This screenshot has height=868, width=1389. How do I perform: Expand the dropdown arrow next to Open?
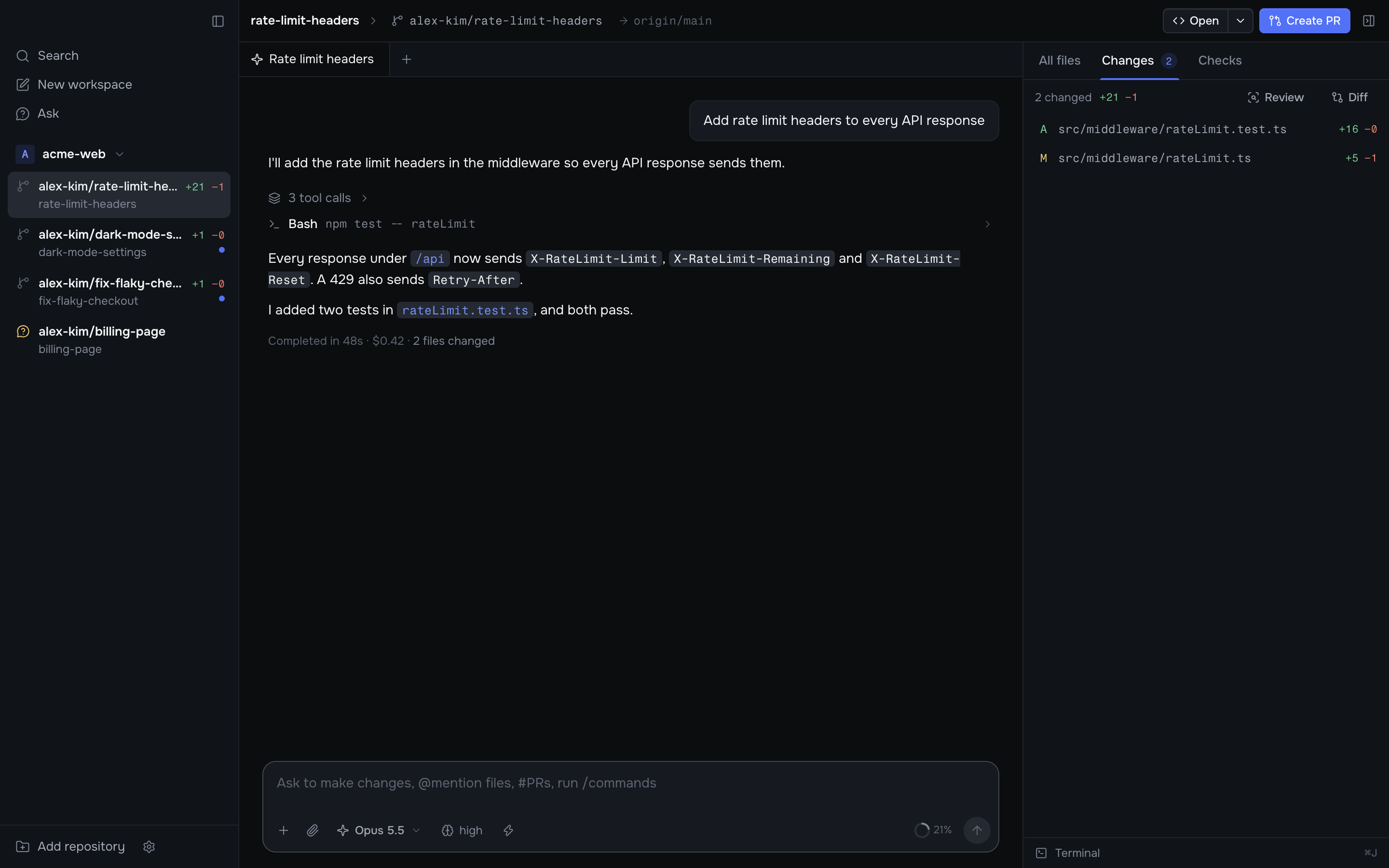1240,21
